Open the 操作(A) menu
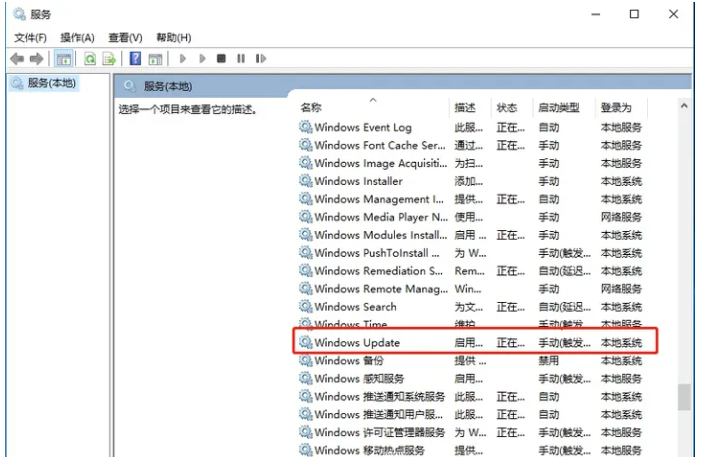 pos(78,38)
